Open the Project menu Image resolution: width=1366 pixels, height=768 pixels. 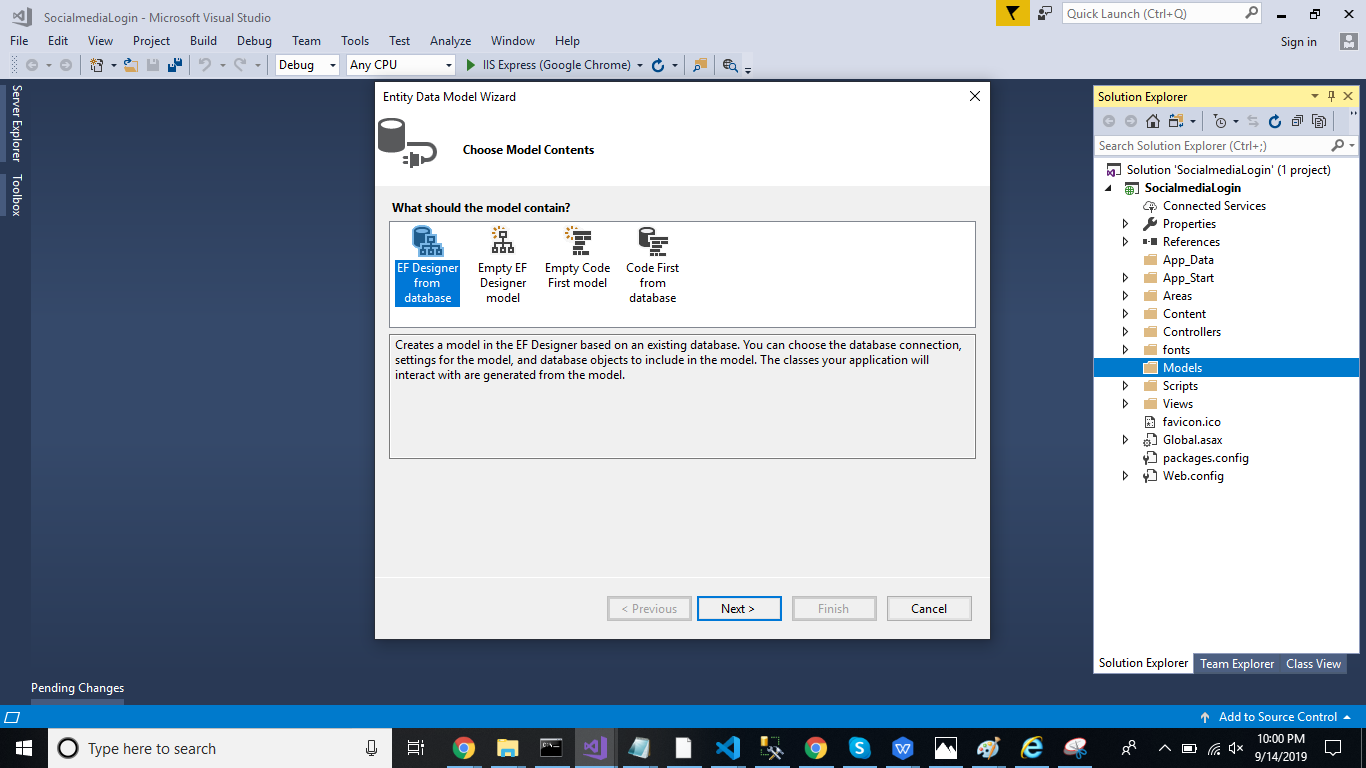[x=152, y=41]
